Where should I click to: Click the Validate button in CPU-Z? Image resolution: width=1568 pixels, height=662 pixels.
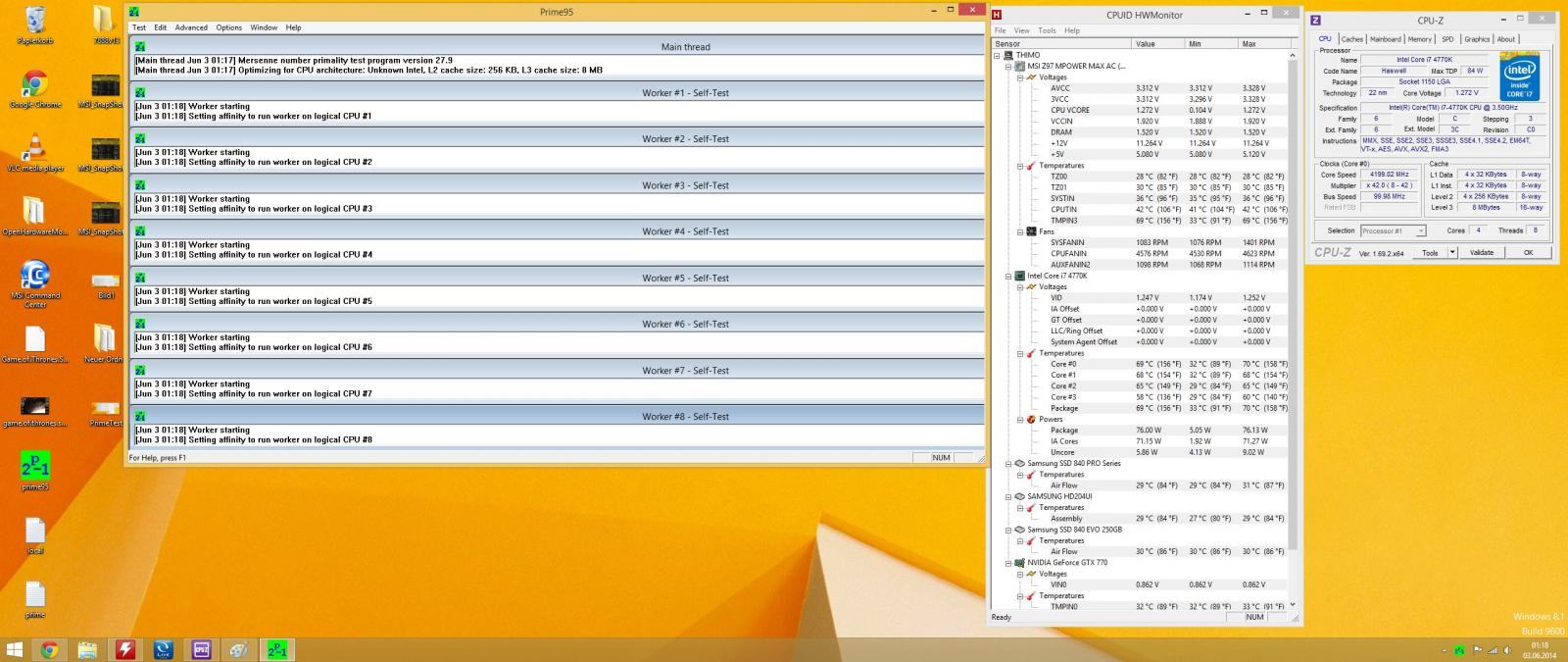coord(1482,252)
